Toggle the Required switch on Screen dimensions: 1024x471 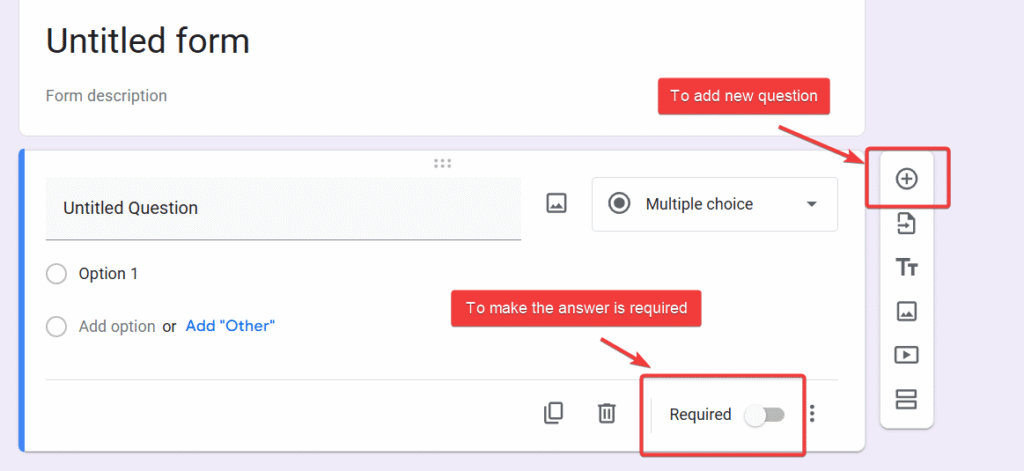point(765,414)
